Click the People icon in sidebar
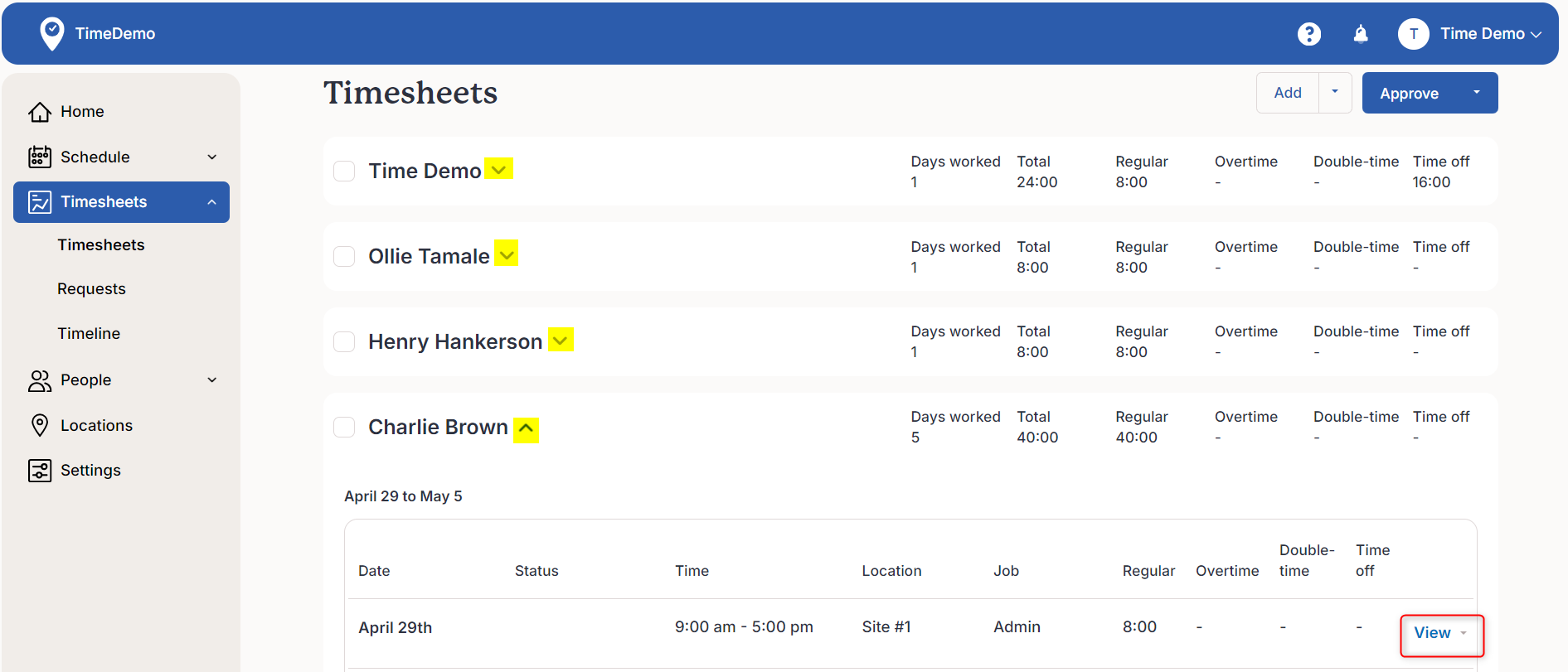This screenshot has width=1568, height=672. tap(40, 380)
